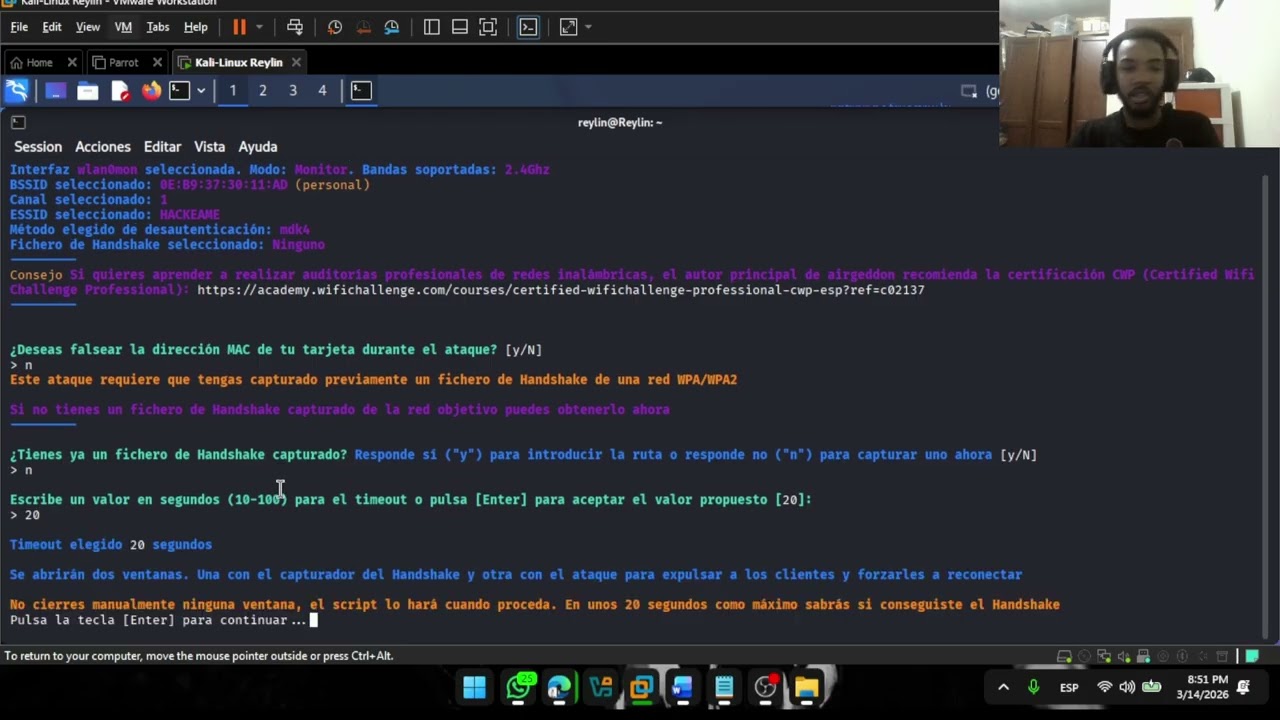Viewport: 1280px width, 720px height.
Task: Launch the text editor from Kali panel
Action: (x=120, y=91)
